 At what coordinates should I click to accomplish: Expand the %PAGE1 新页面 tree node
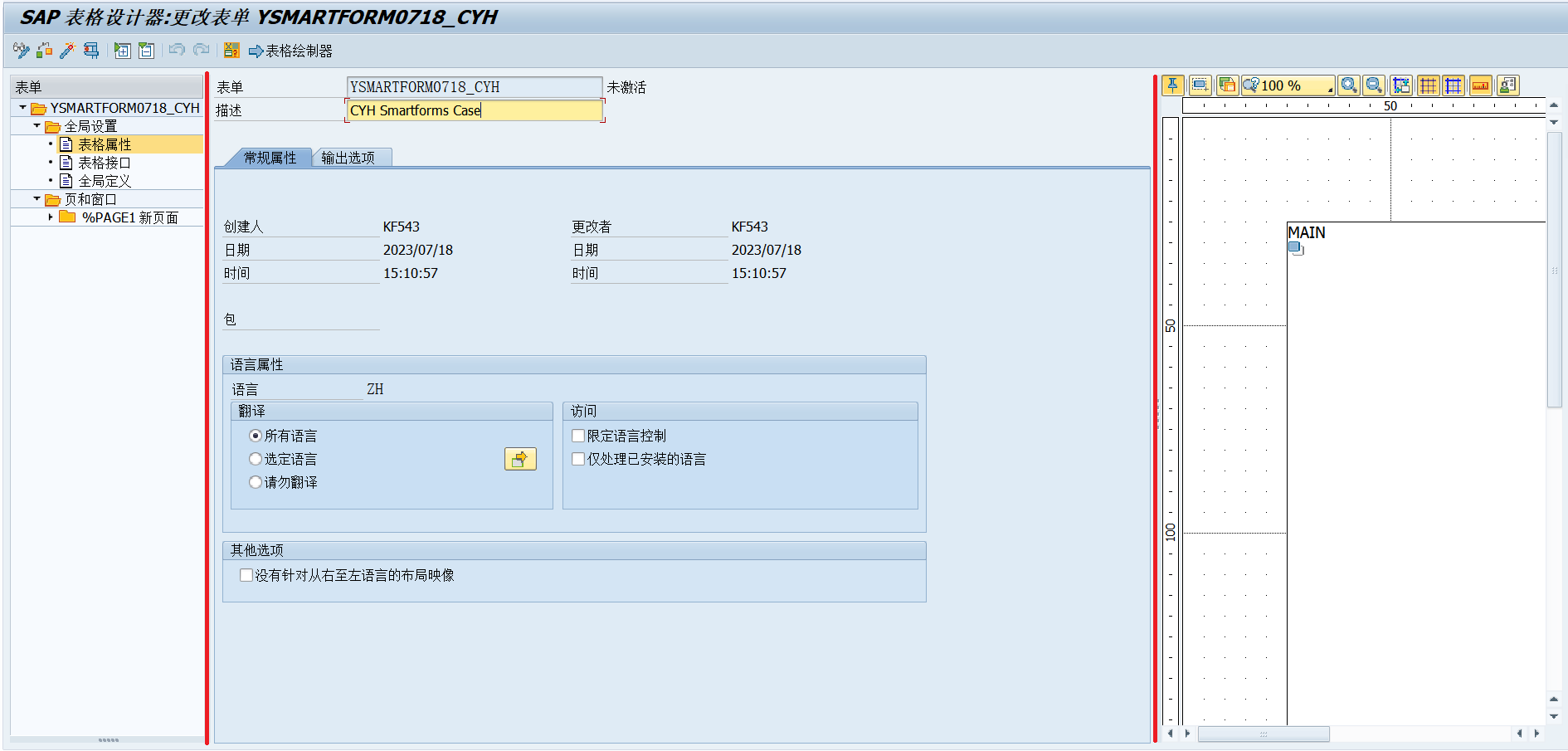click(x=51, y=217)
